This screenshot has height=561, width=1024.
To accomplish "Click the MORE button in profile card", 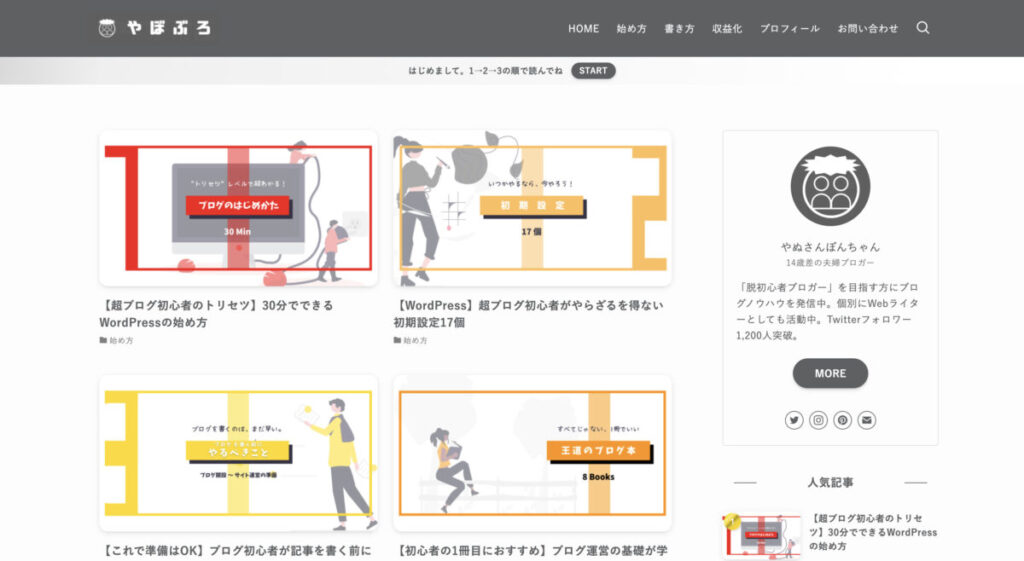I will point(830,374).
